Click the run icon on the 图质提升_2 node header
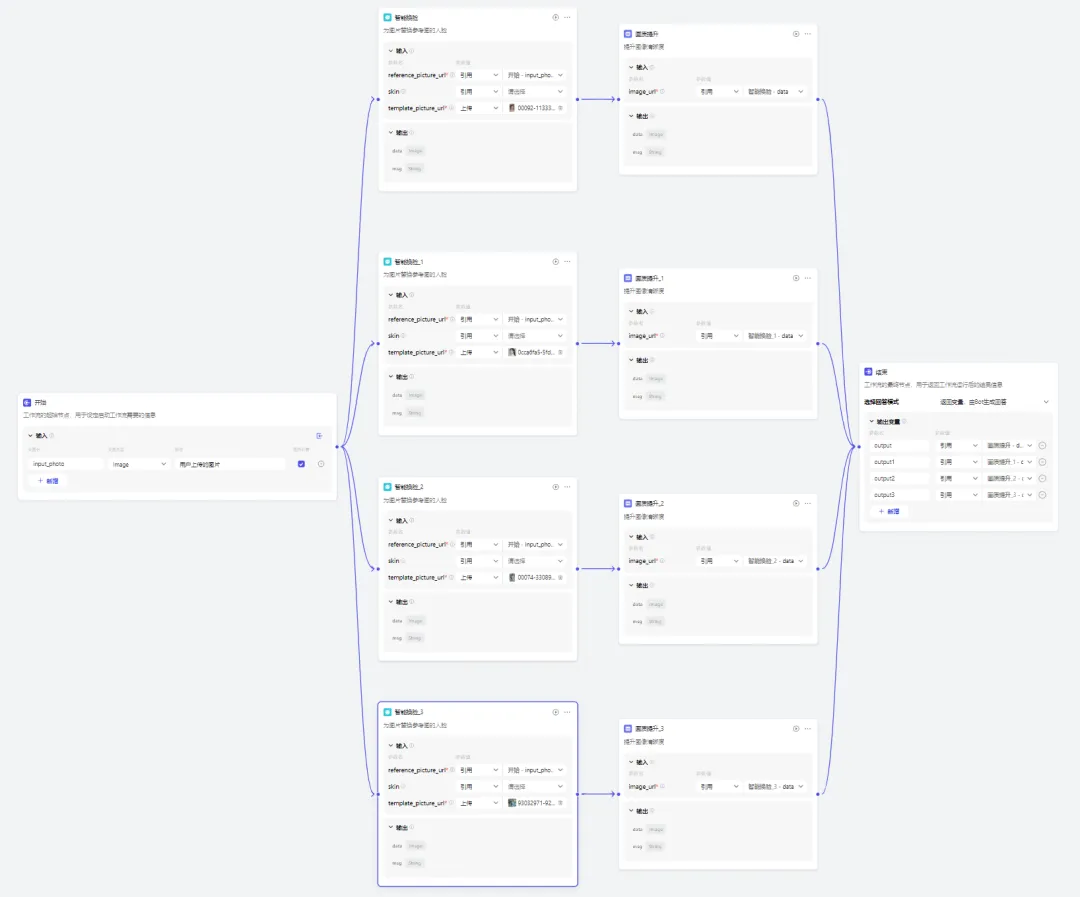 796,503
